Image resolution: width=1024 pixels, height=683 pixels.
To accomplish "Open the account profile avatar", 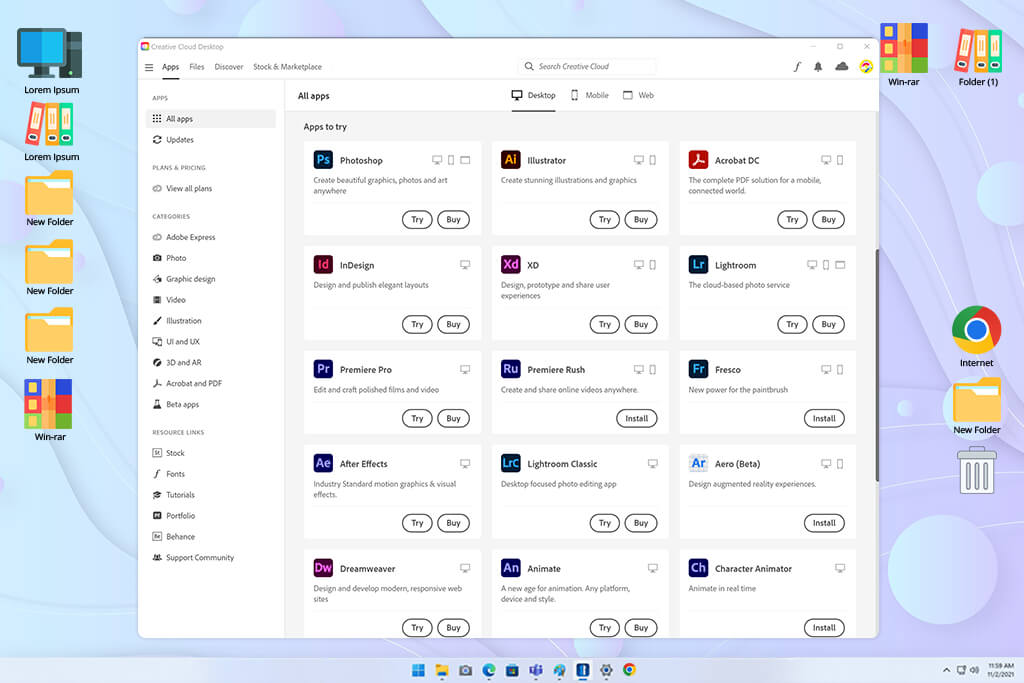I will pos(866,67).
